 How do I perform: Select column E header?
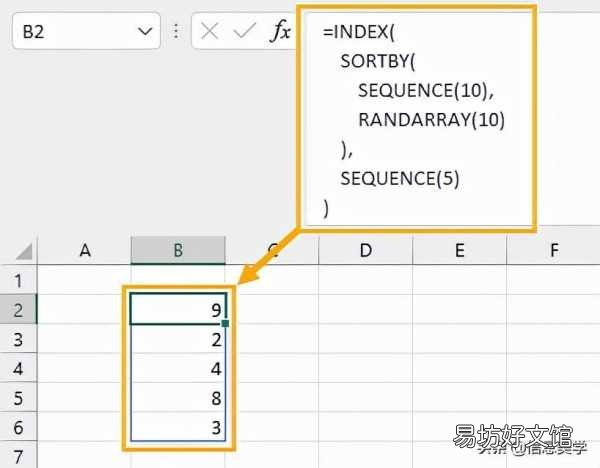pyautogui.click(x=460, y=250)
